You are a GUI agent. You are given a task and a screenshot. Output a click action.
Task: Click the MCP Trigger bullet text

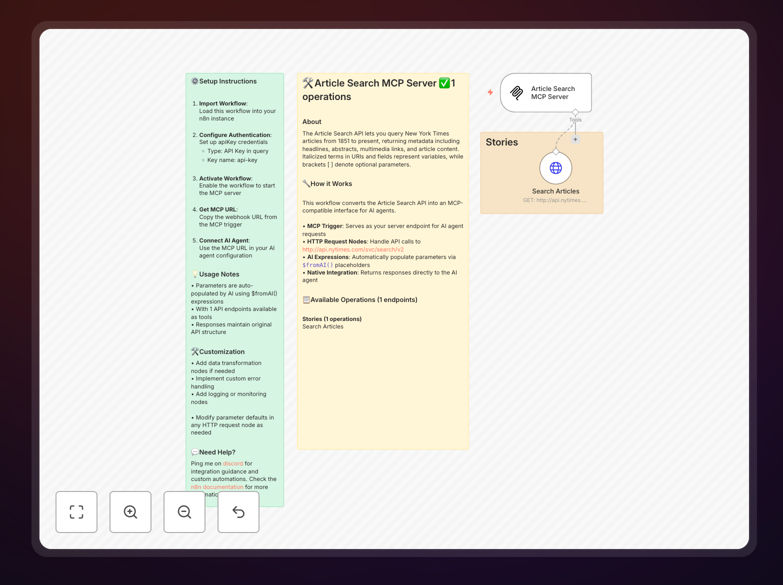pos(383,230)
